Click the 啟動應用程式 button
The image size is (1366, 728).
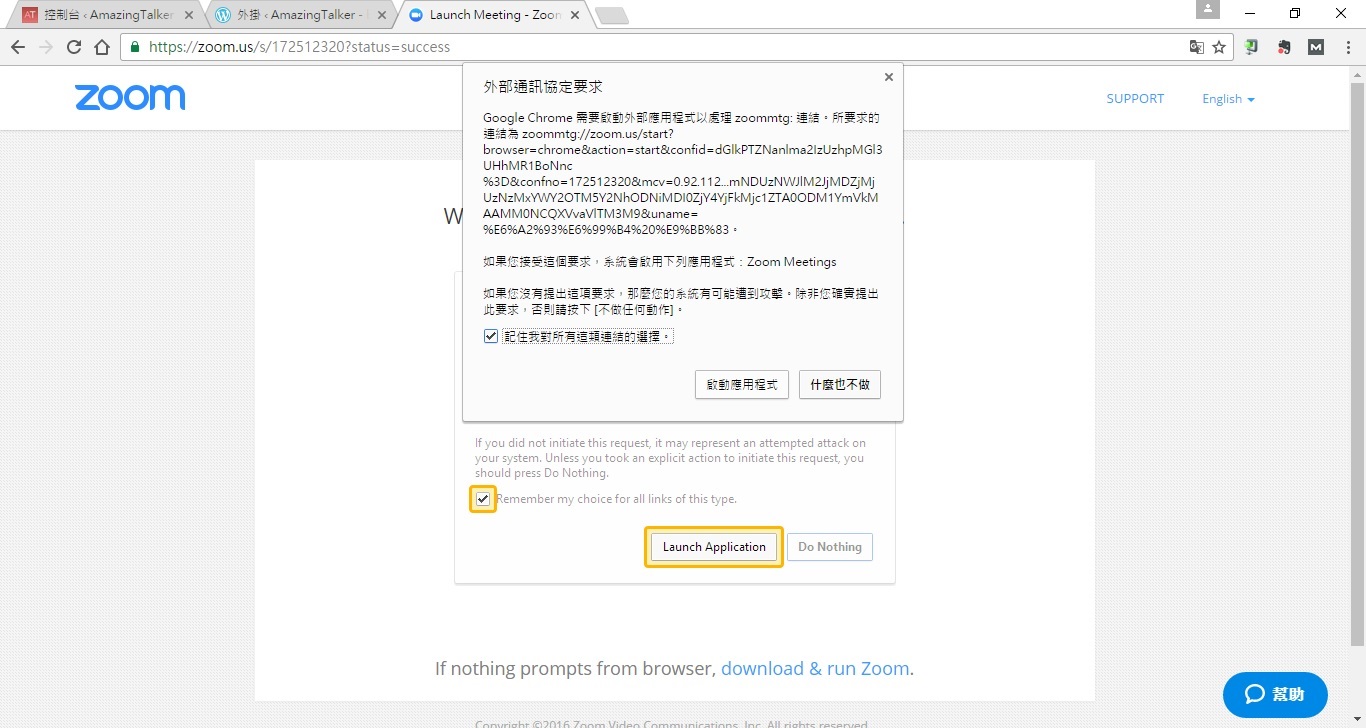pos(742,385)
